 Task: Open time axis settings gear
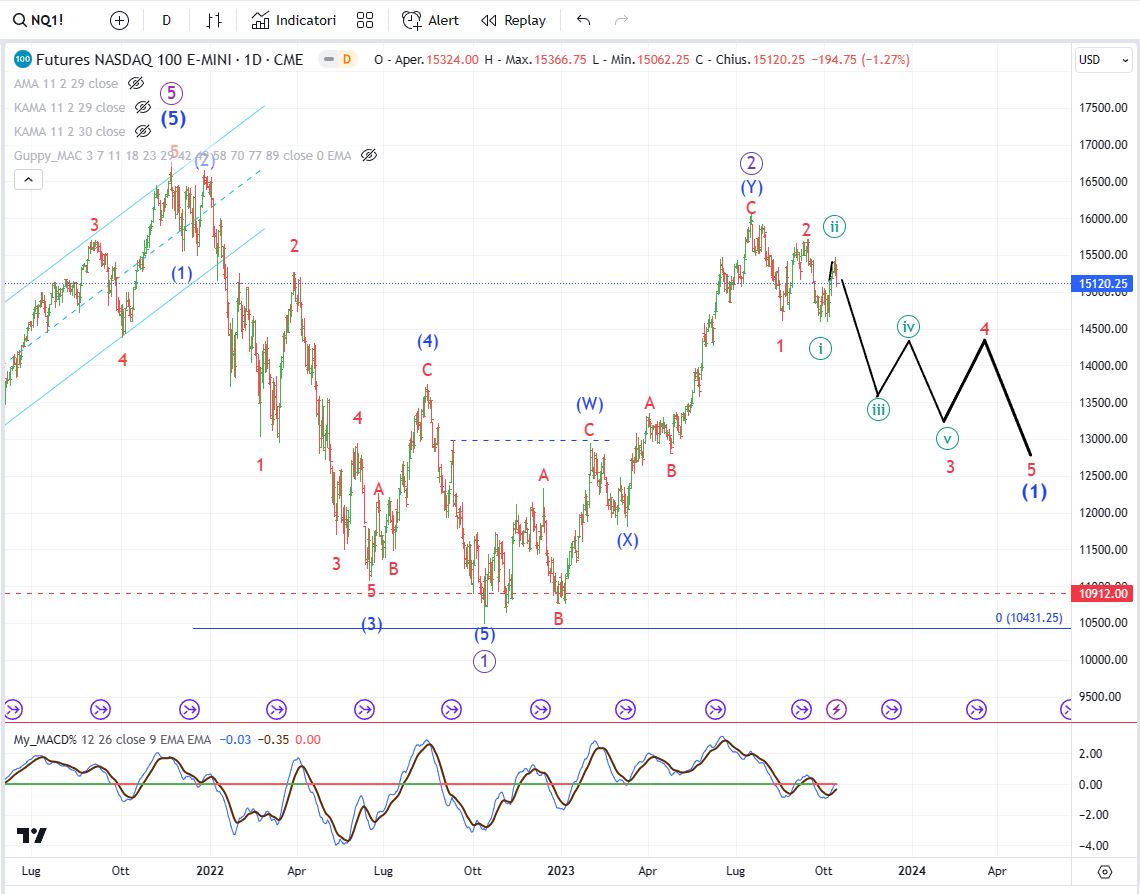(x=1105, y=871)
